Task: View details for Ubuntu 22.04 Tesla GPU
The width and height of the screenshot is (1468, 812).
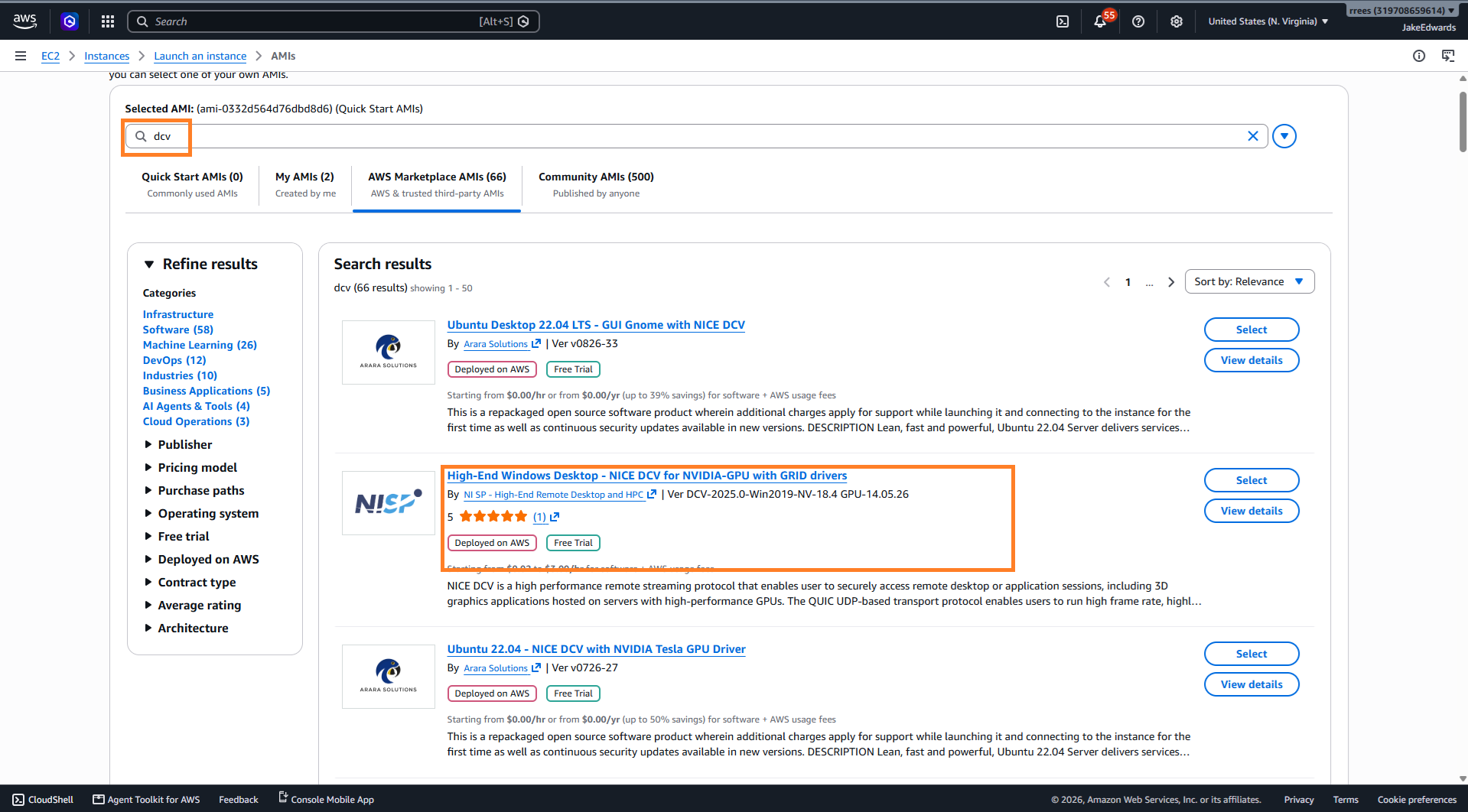Action: pyautogui.click(x=1252, y=684)
